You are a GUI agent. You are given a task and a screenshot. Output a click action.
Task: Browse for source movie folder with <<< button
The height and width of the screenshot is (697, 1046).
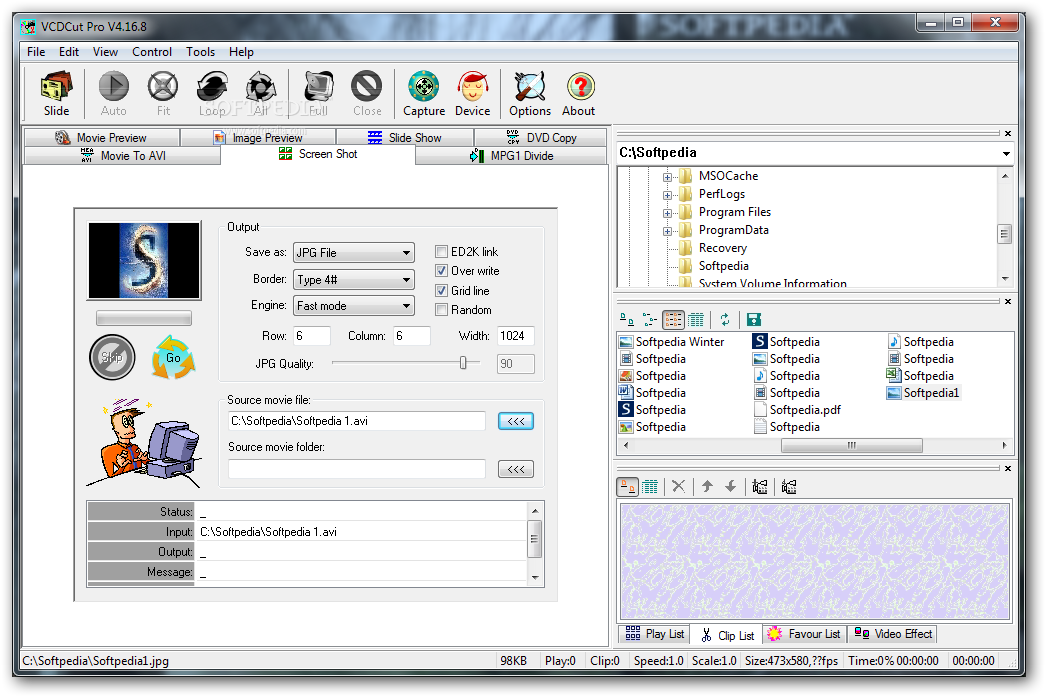pos(516,469)
